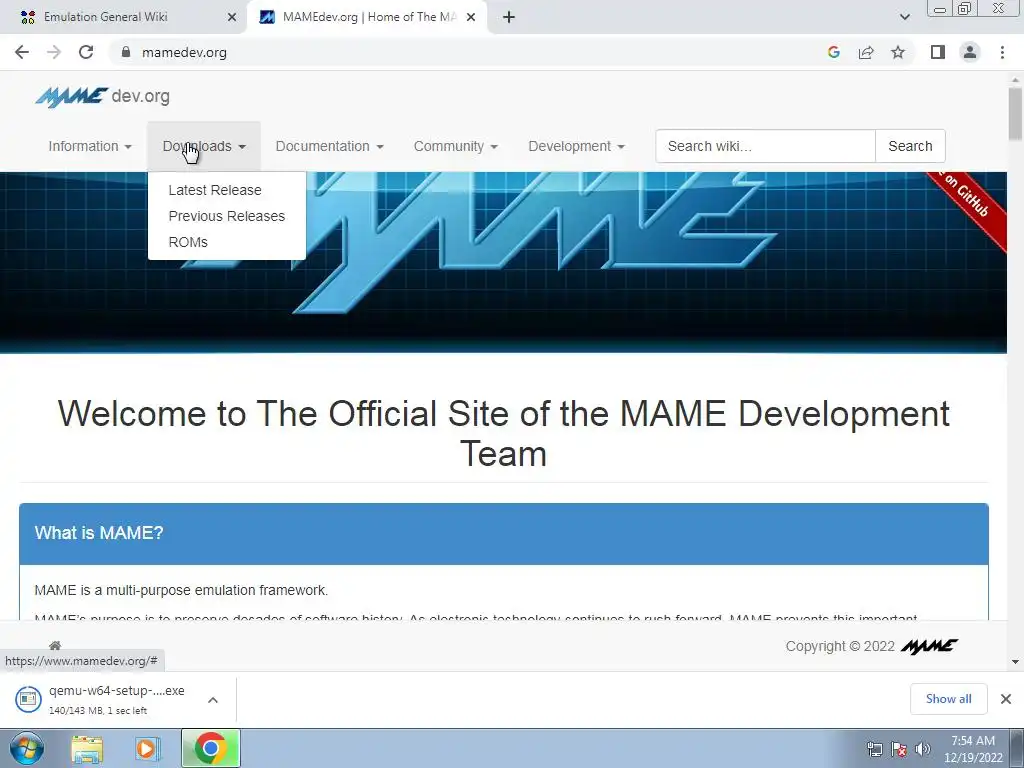The width and height of the screenshot is (1024, 768).
Task: Click the Search wiki input field
Action: 765,146
